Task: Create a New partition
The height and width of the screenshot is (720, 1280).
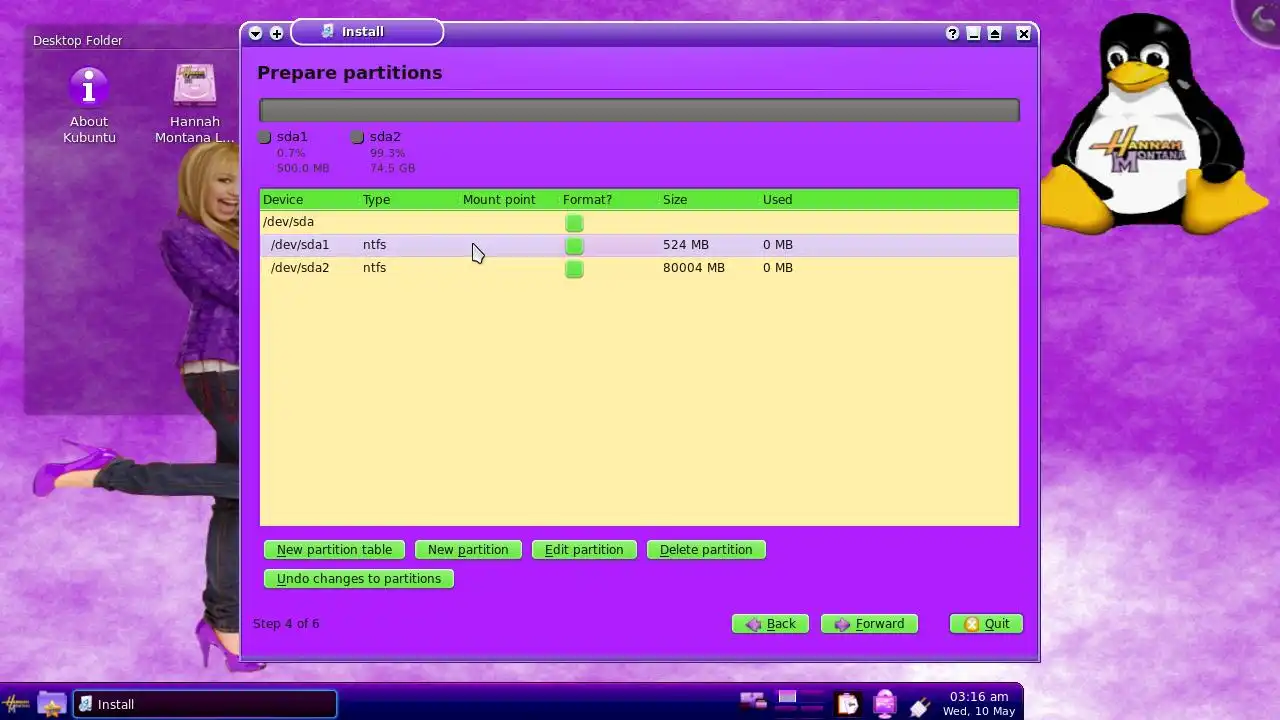Action: coord(468,550)
